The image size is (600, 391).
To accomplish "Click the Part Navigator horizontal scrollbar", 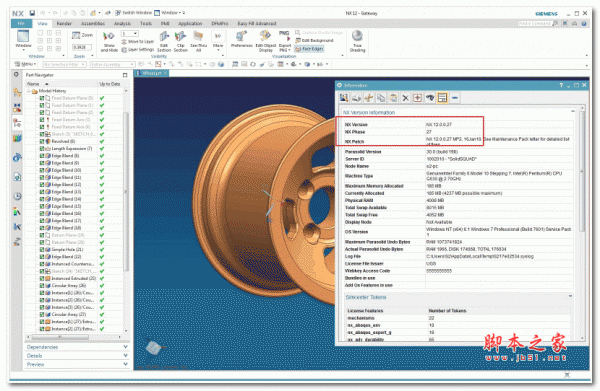I will tap(60, 337).
